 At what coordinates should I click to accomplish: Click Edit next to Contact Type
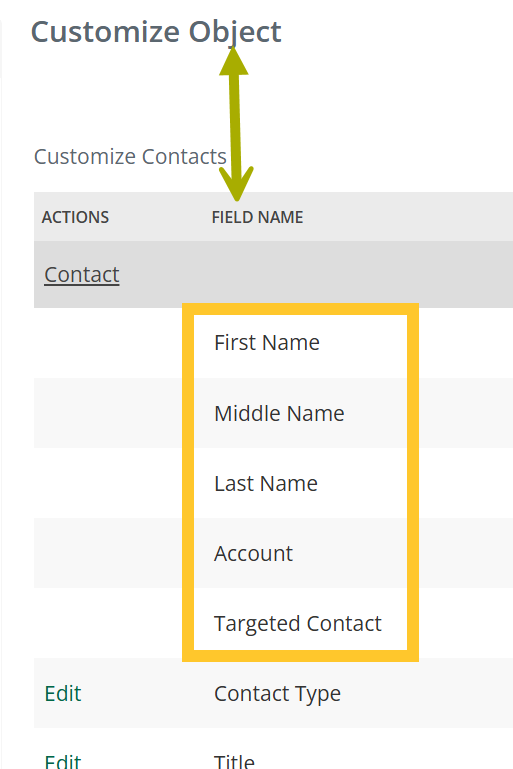tap(63, 693)
